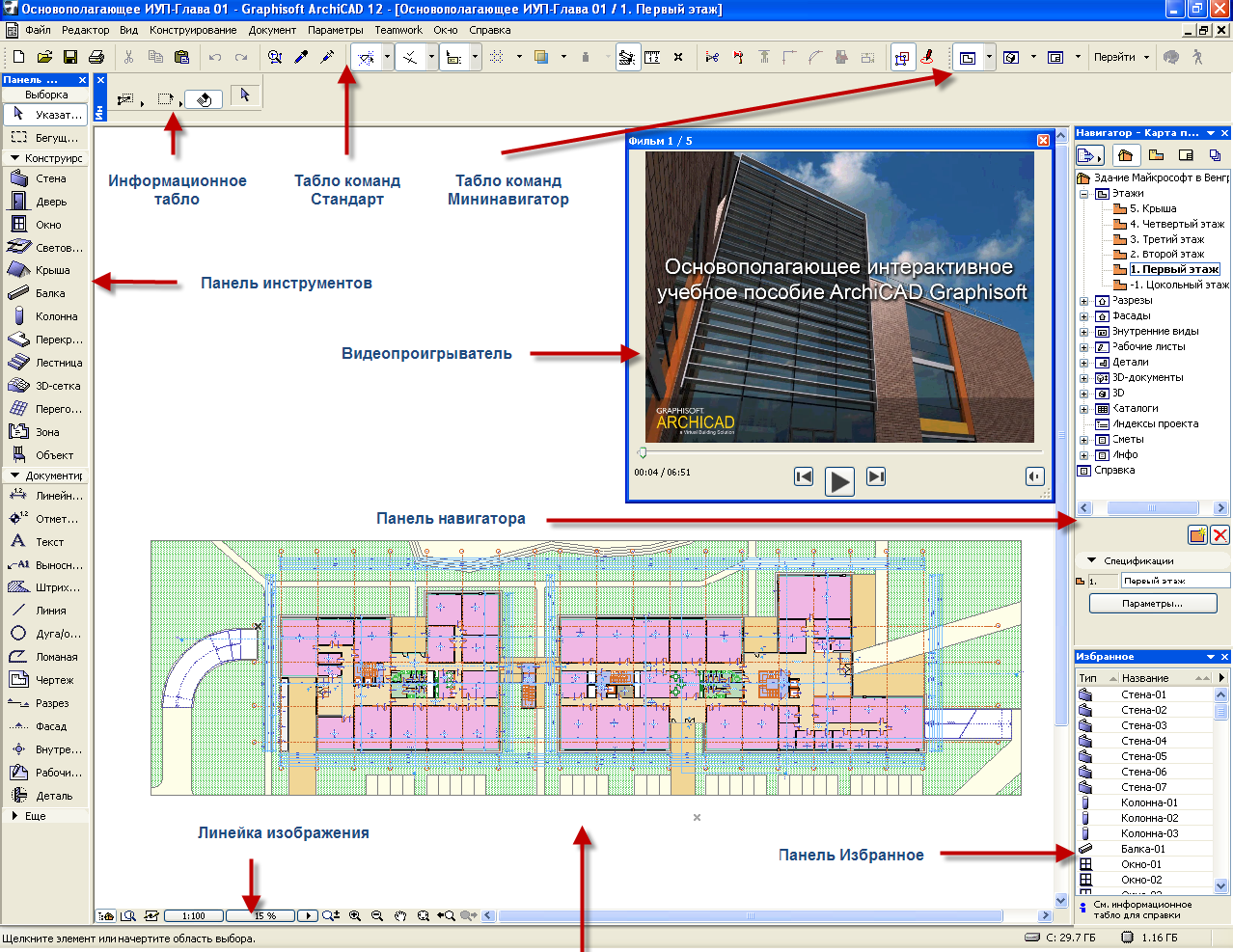Toggle the arrow pointer in info box
Image resolution: width=1233 pixels, height=952 pixels.
pos(244,95)
